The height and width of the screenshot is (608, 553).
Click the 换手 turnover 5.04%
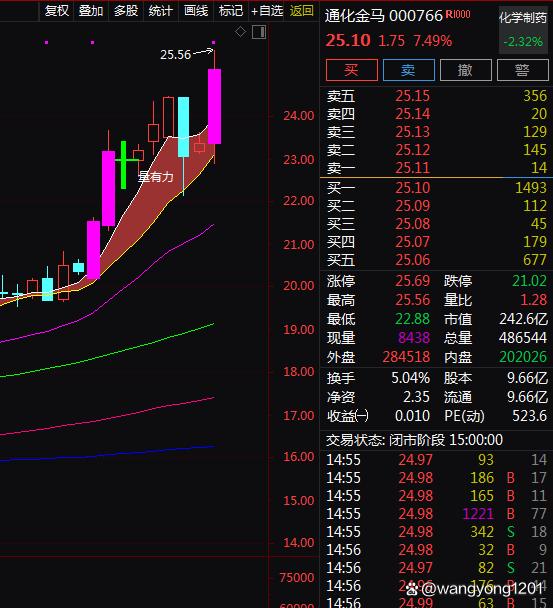coord(410,378)
